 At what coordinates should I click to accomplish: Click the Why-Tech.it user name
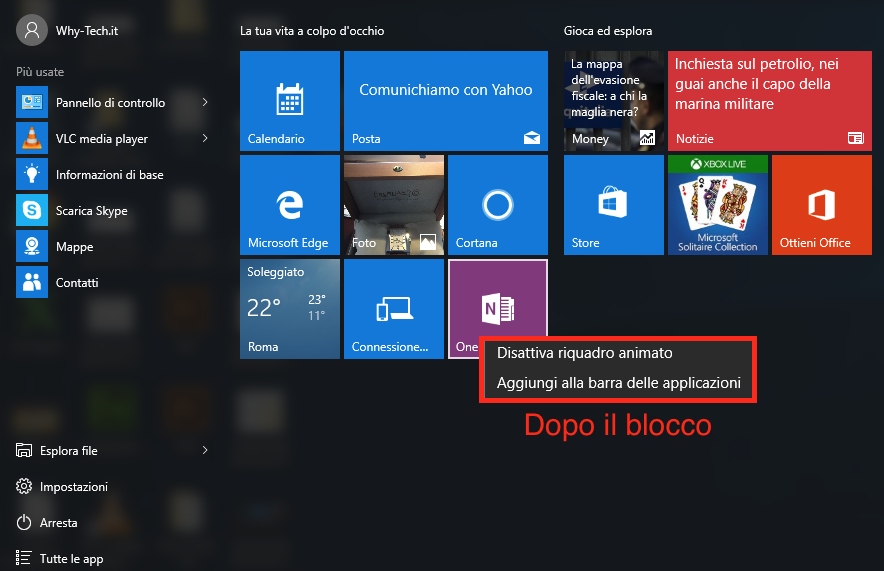click(x=87, y=31)
